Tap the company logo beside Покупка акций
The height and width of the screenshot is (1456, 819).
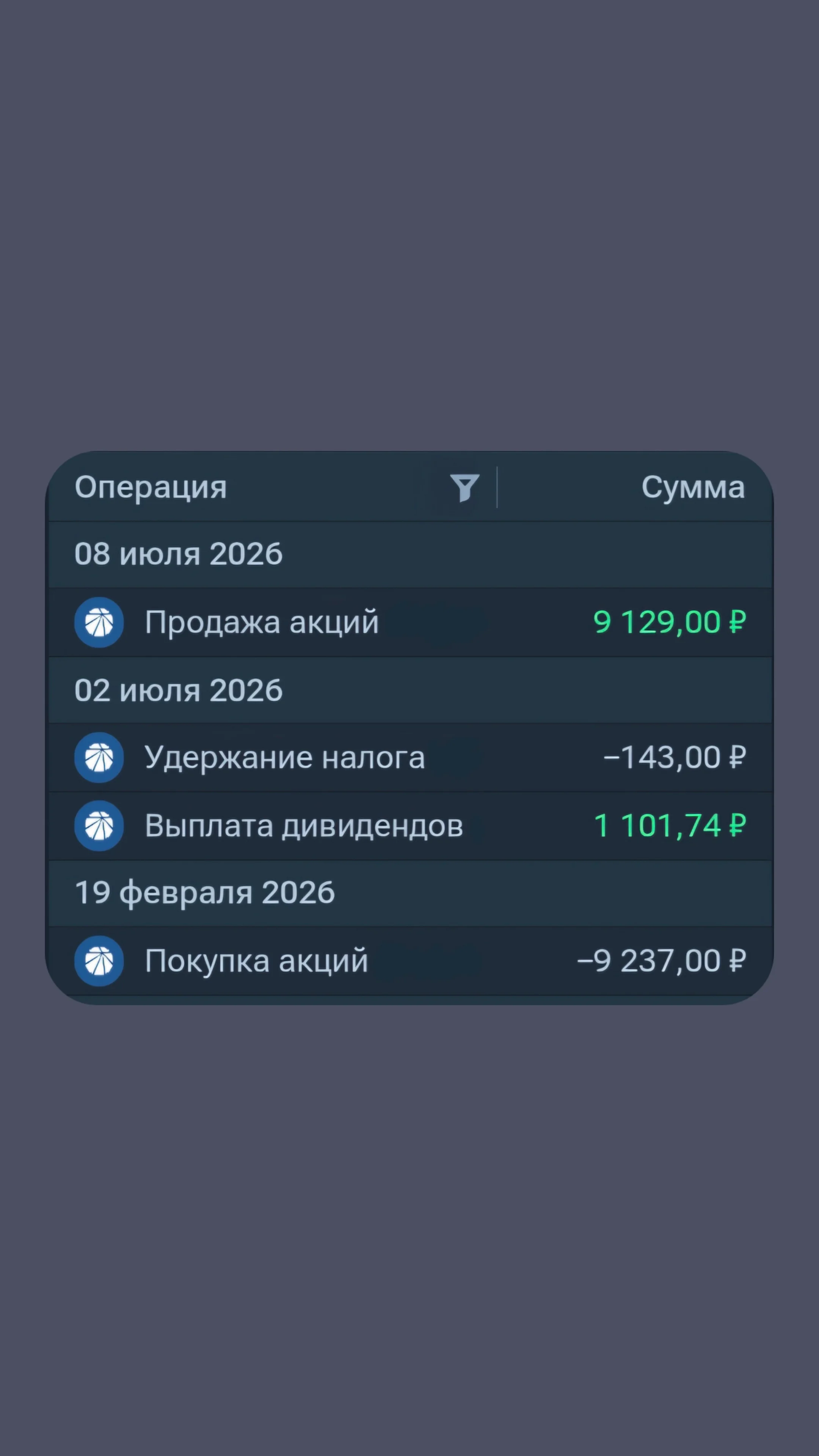pos(99,961)
